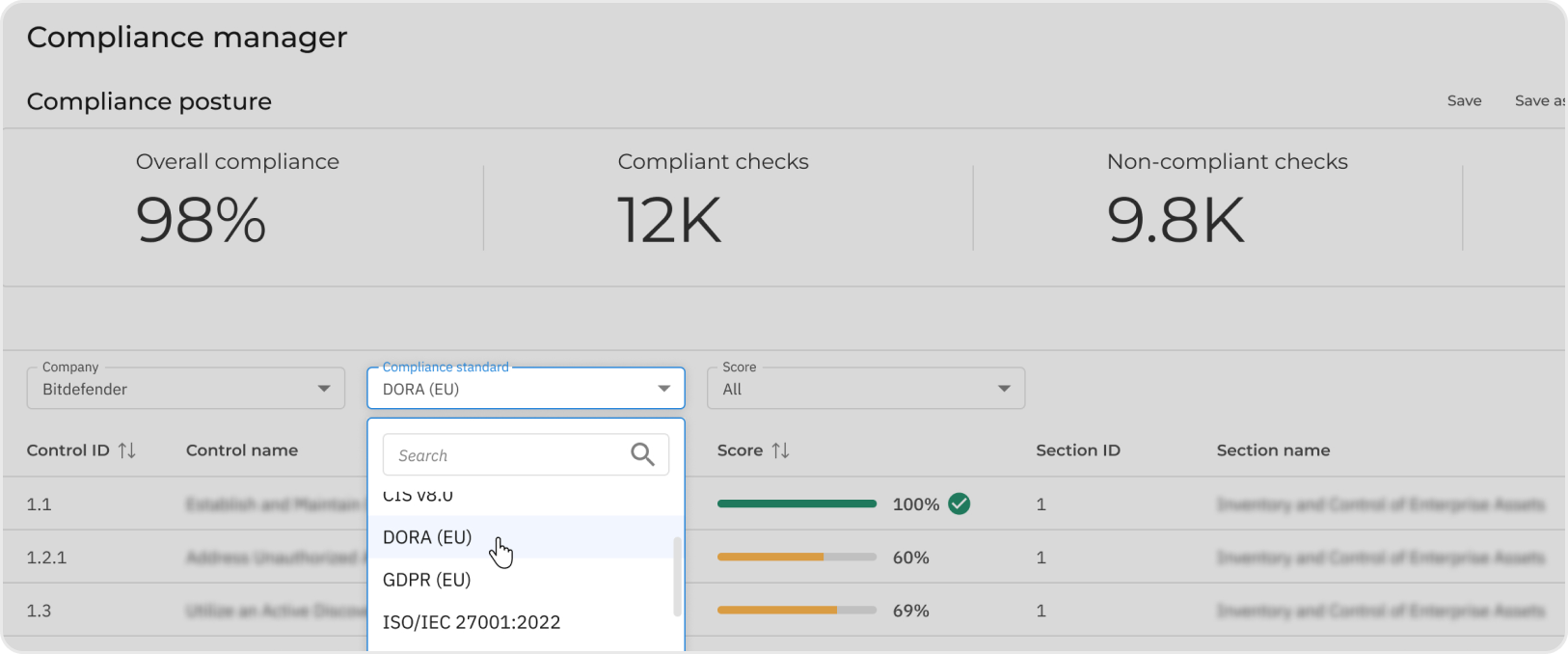Click the search magnifier icon in dropdown
Viewport: 1568px width, 654px height.
point(642,454)
